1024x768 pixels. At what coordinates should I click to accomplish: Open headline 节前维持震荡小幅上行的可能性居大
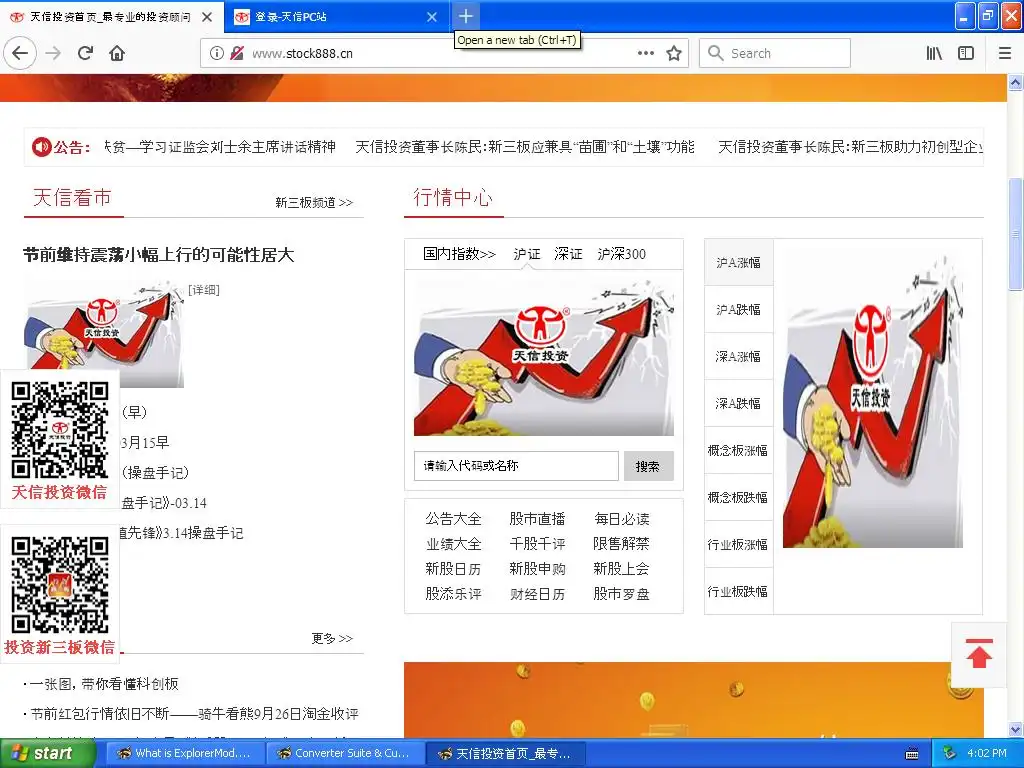coord(159,255)
